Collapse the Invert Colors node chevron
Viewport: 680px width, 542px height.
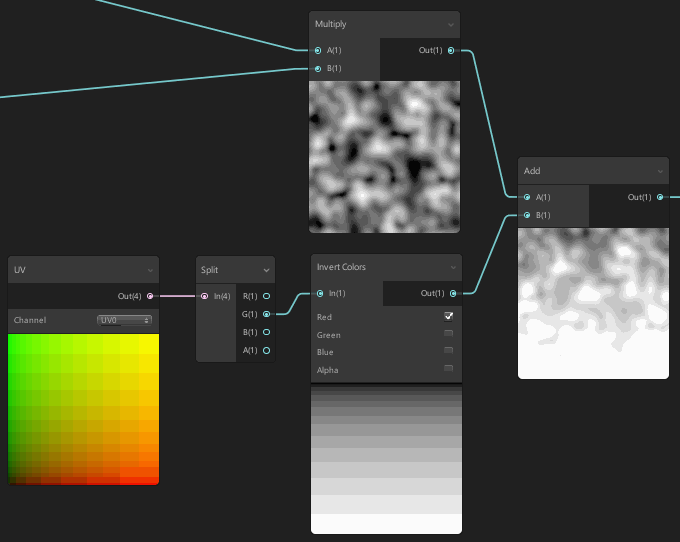[x=453, y=268]
